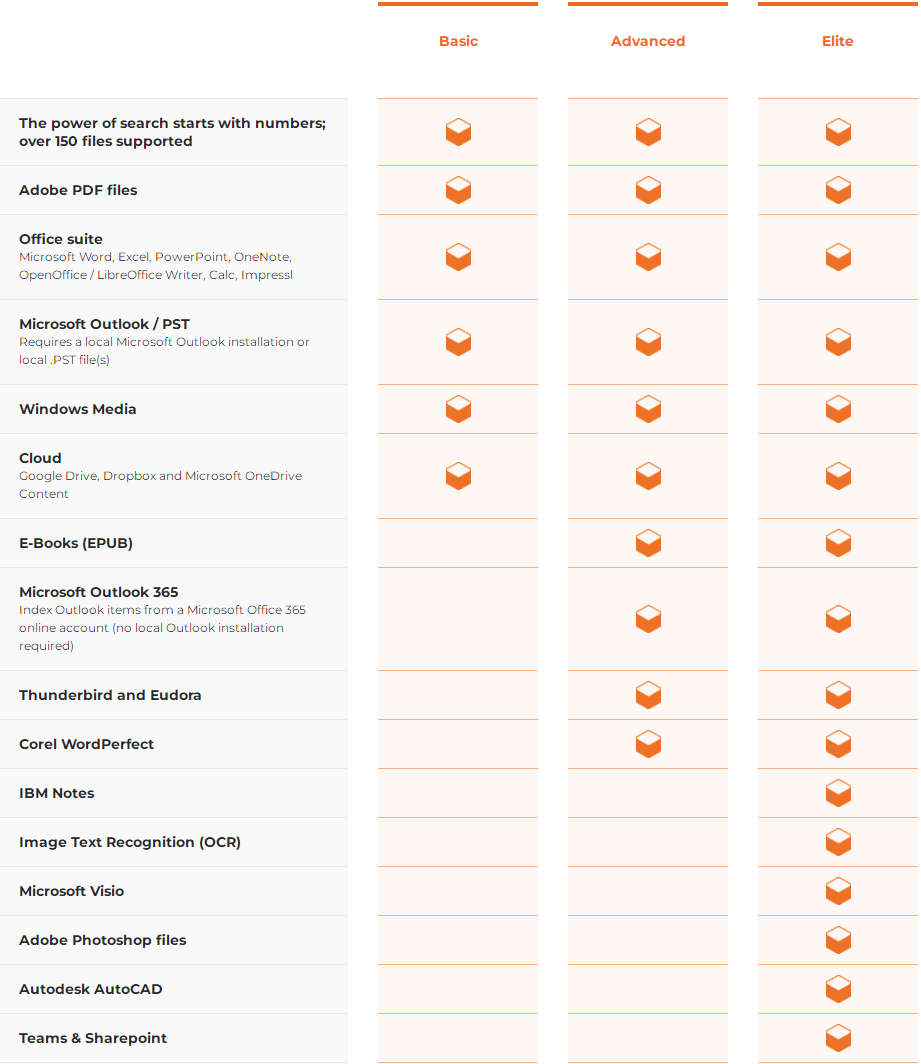Screen dimensions: 921x1064
Task: Click the Elite icon for Adobe Photoshop files
Action: tap(838, 940)
